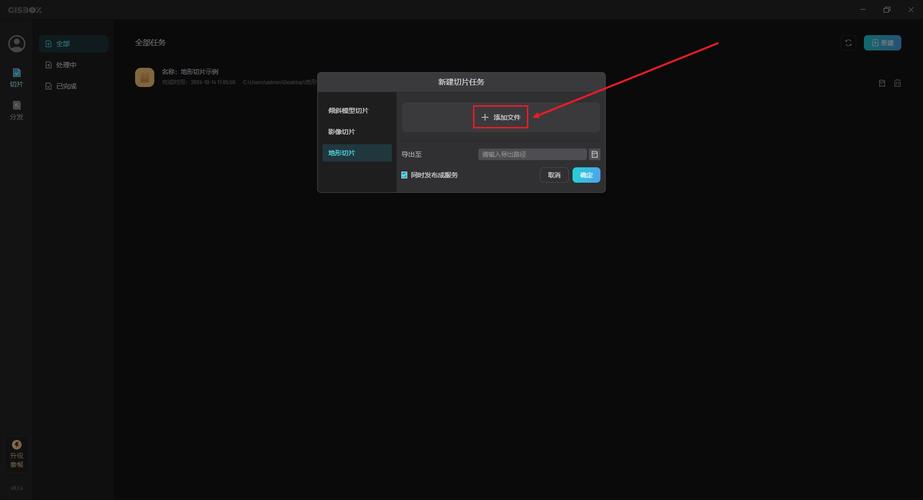The image size is (923, 500).
Task: Click the 添加文件 add file button
Action: point(500,117)
